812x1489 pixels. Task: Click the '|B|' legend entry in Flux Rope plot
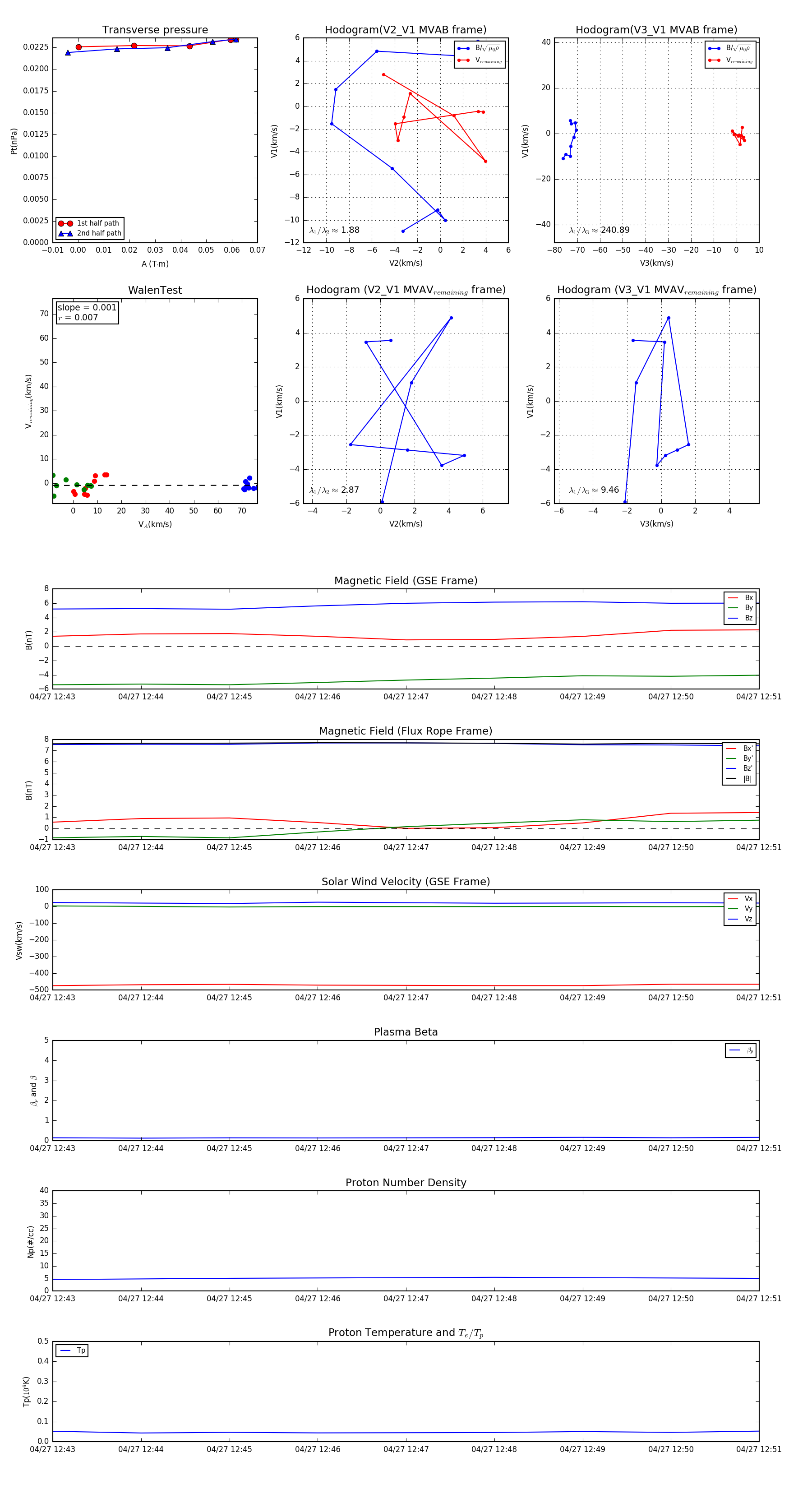(x=739, y=779)
